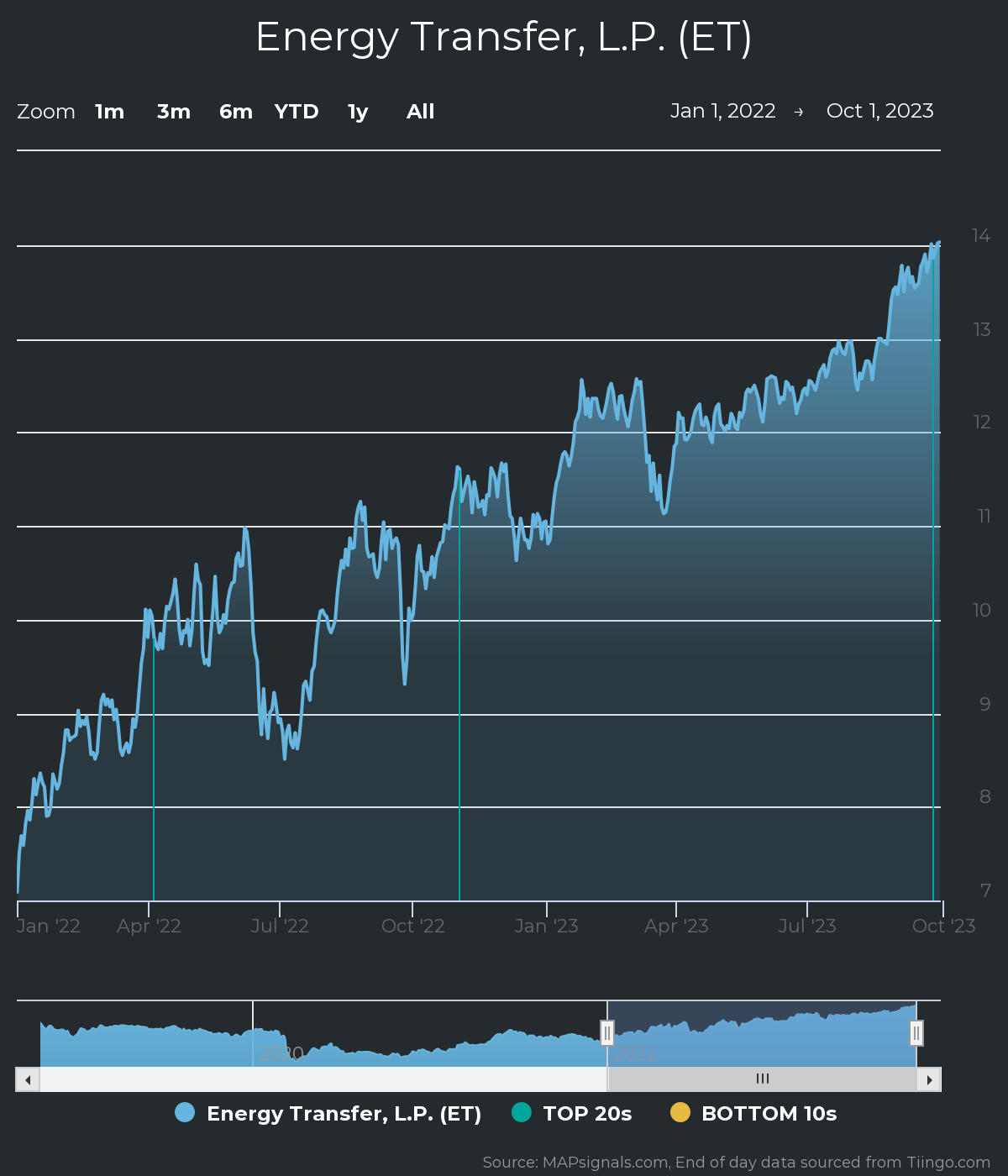Click the navigator scrollbar thumb
1008x1176 pixels.
point(762,1079)
